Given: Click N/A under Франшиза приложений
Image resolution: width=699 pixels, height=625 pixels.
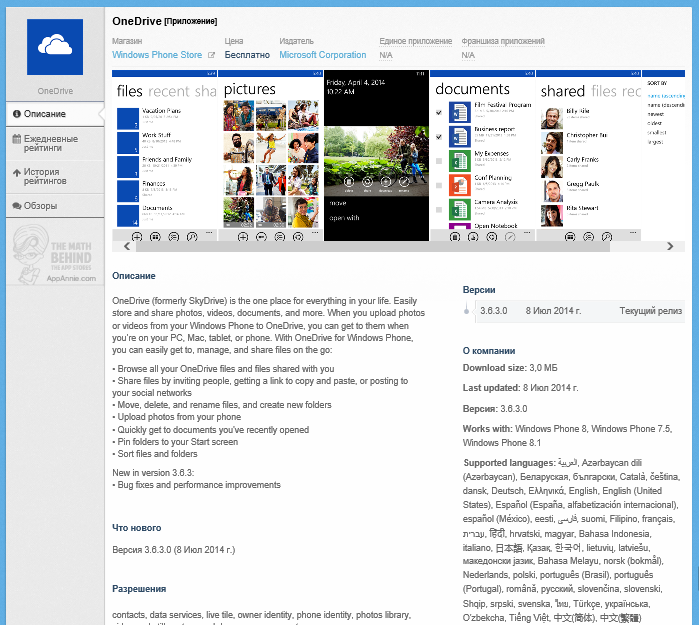Looking at the screenshot, I should tap(468, 55).
